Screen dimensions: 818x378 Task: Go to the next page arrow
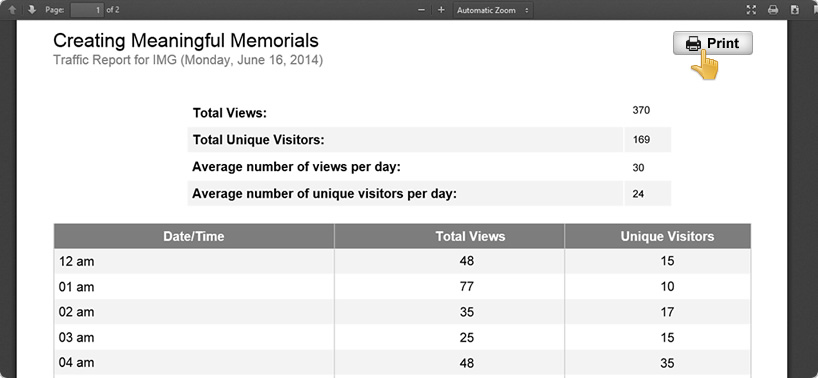point(32,9)
